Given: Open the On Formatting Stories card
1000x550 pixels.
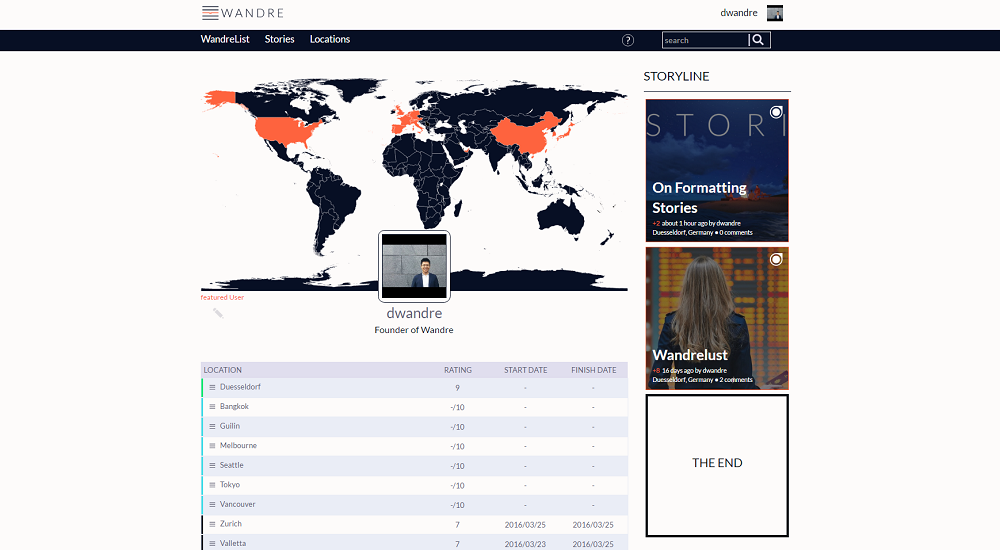Looking at the screenshot, I should point(717,170).
